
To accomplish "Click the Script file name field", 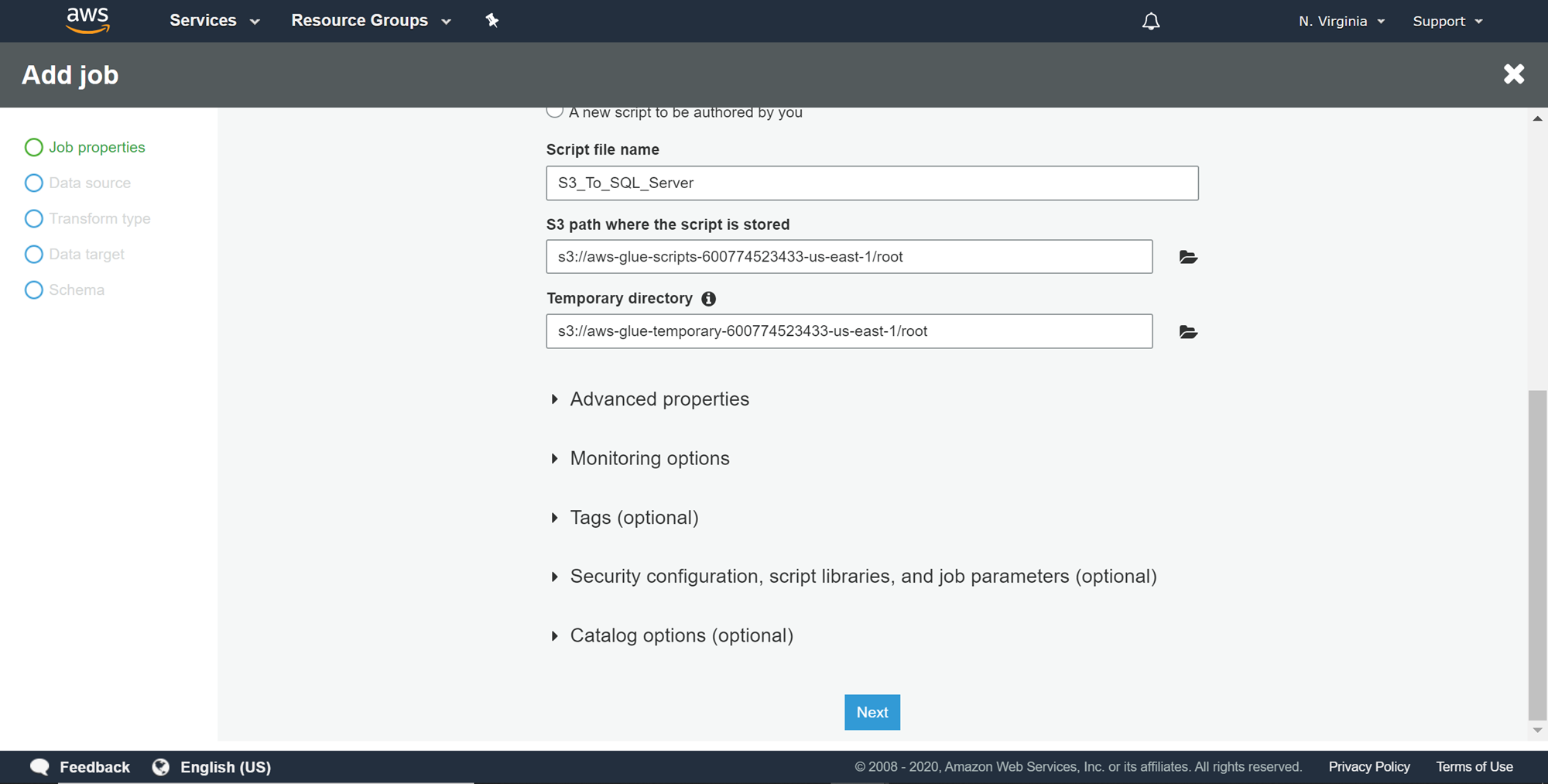I will tap(872, 183).
